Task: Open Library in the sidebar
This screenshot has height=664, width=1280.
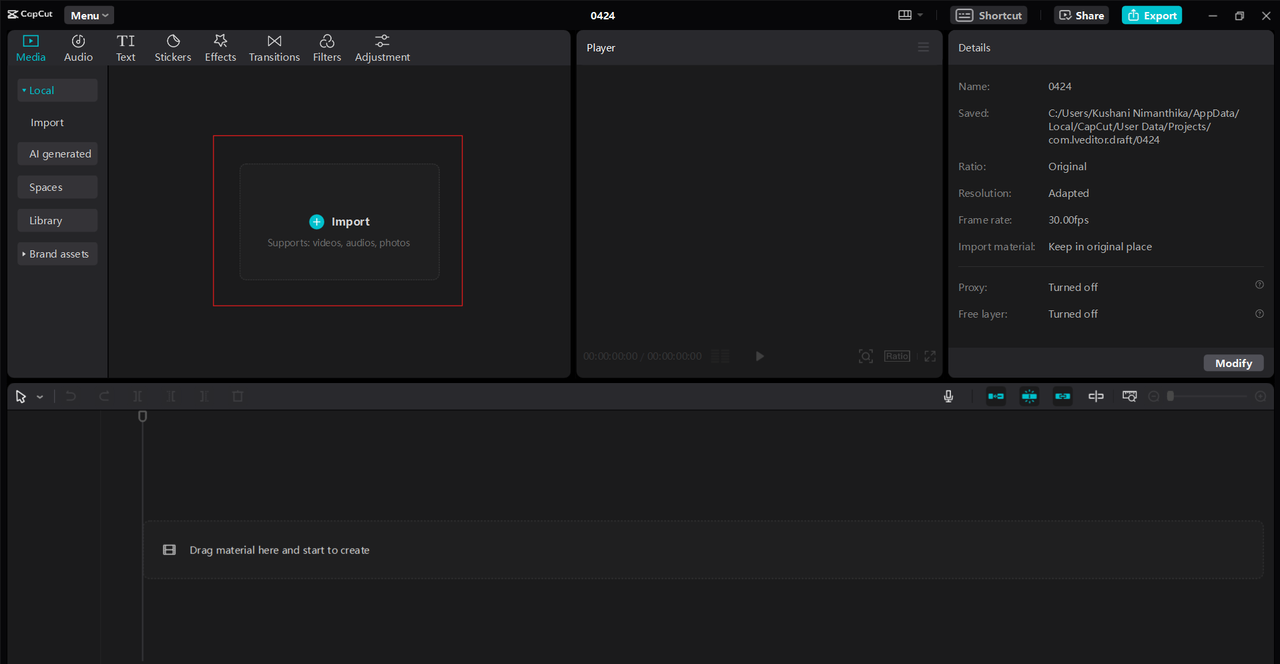Action: coord(57,220)
